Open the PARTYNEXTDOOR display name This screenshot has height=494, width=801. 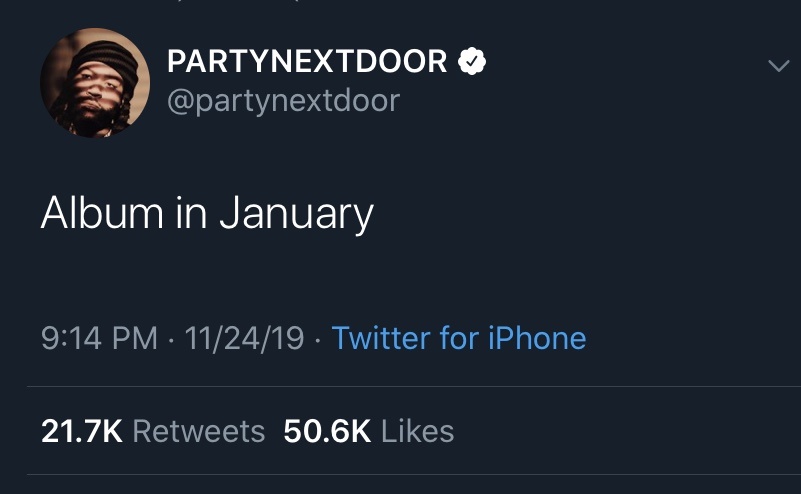click(x=307, y=61)
